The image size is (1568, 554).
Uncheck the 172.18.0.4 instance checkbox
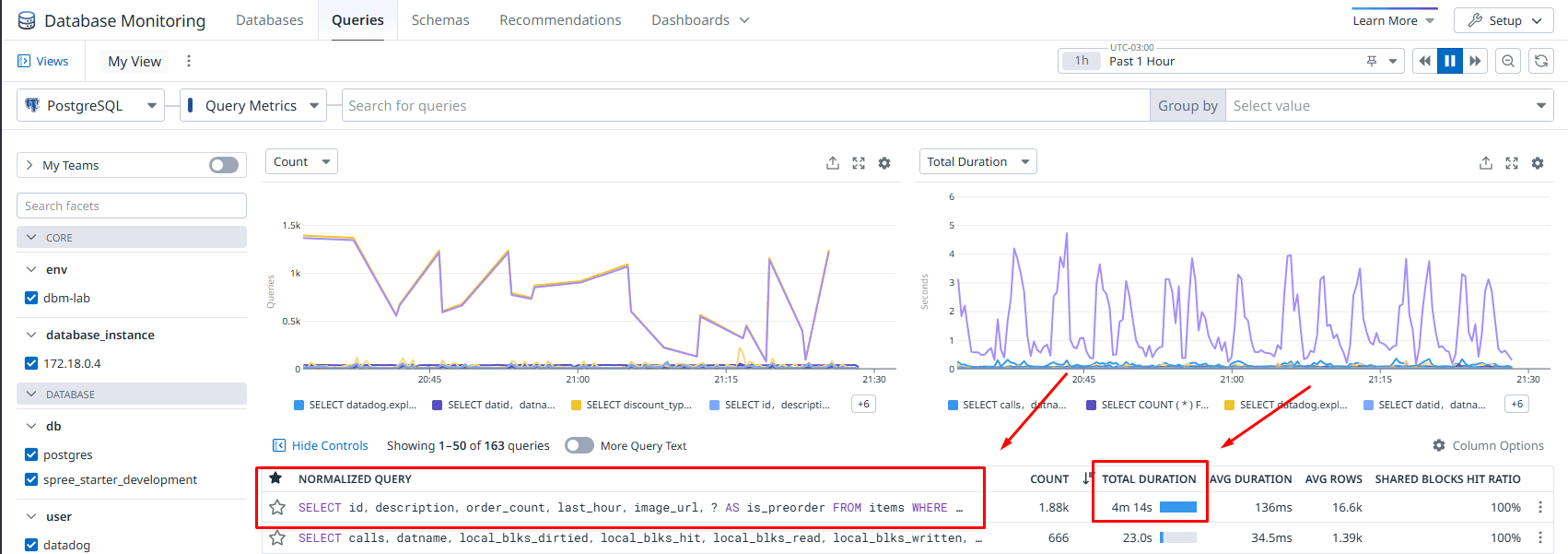pos(31,363)
